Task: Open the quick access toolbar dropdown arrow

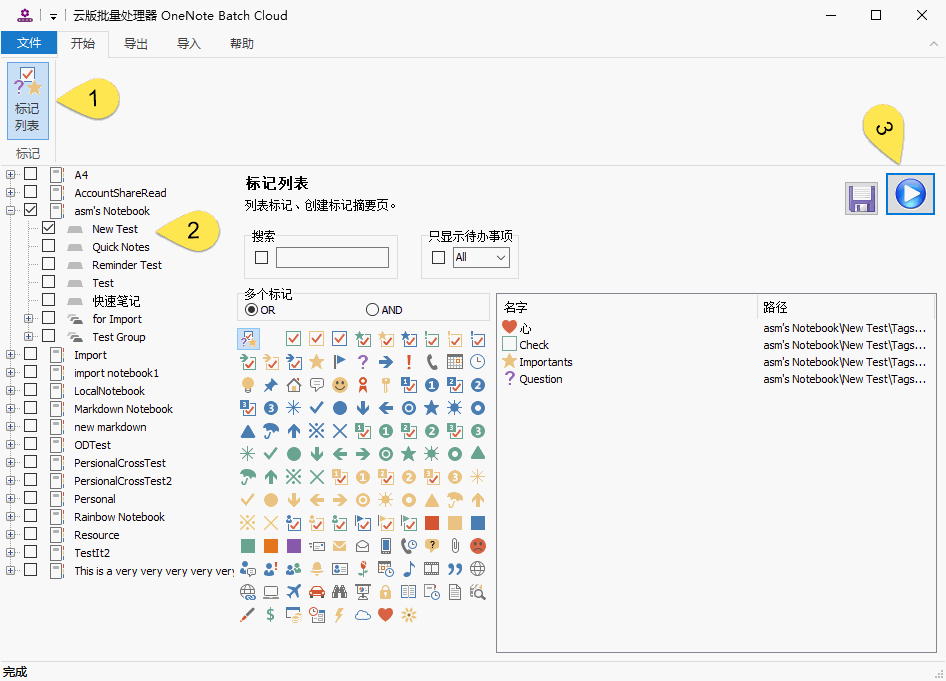Action: tap(53, 16)
